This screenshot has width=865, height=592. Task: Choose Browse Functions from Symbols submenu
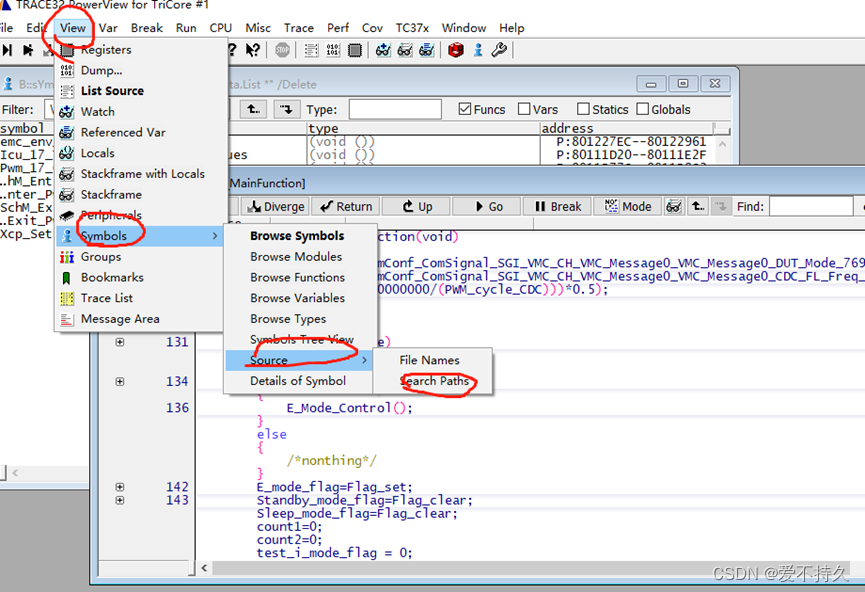pos(297,278)
